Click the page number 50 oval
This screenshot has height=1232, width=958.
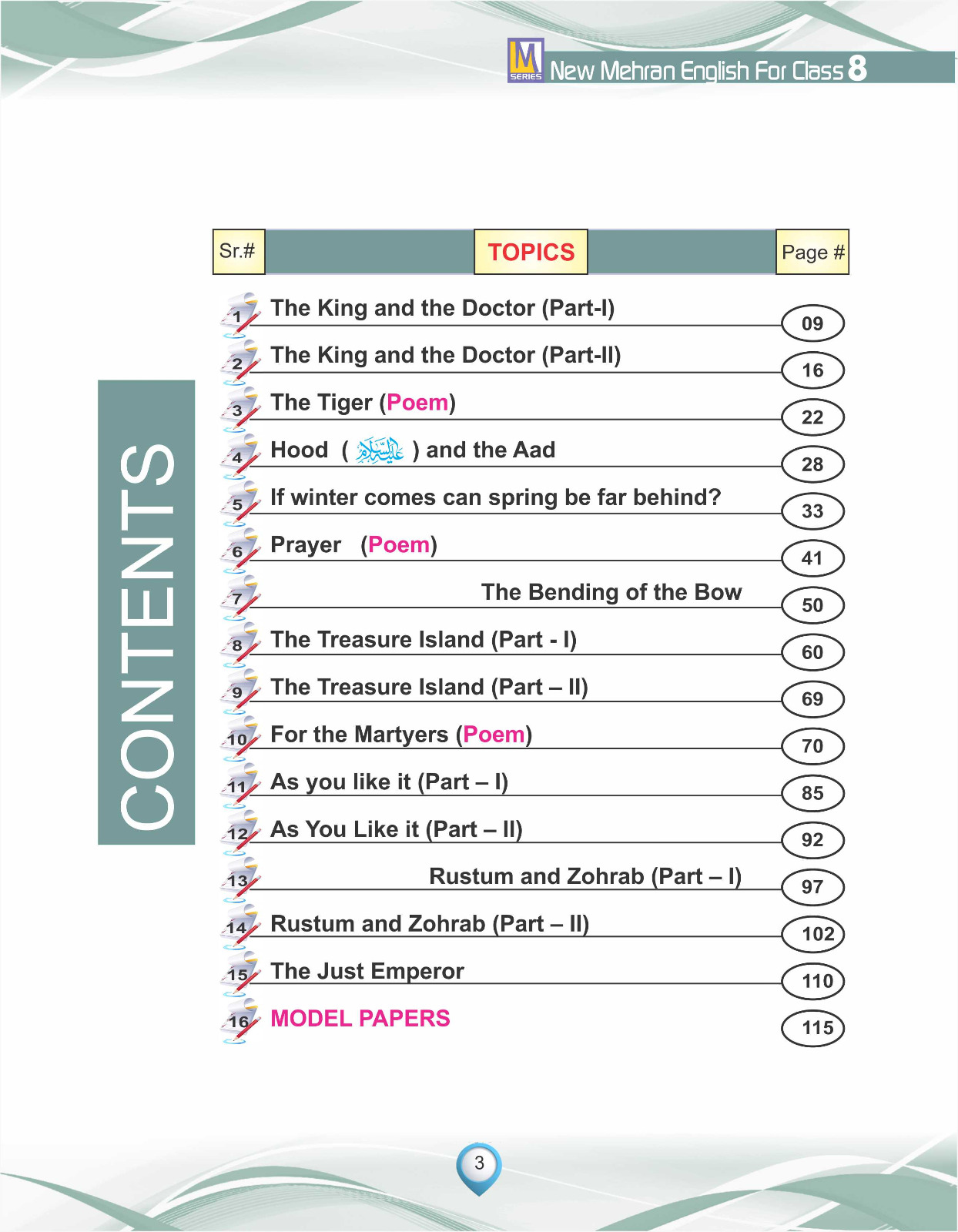point(812,605)
